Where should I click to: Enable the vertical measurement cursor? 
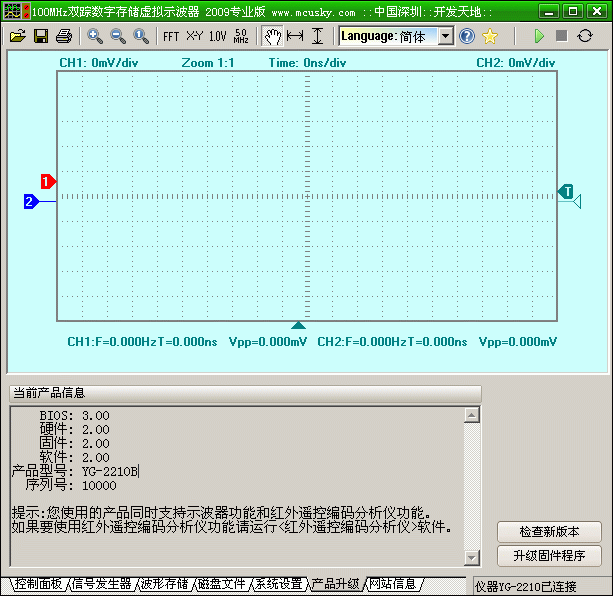click(318, 36)
